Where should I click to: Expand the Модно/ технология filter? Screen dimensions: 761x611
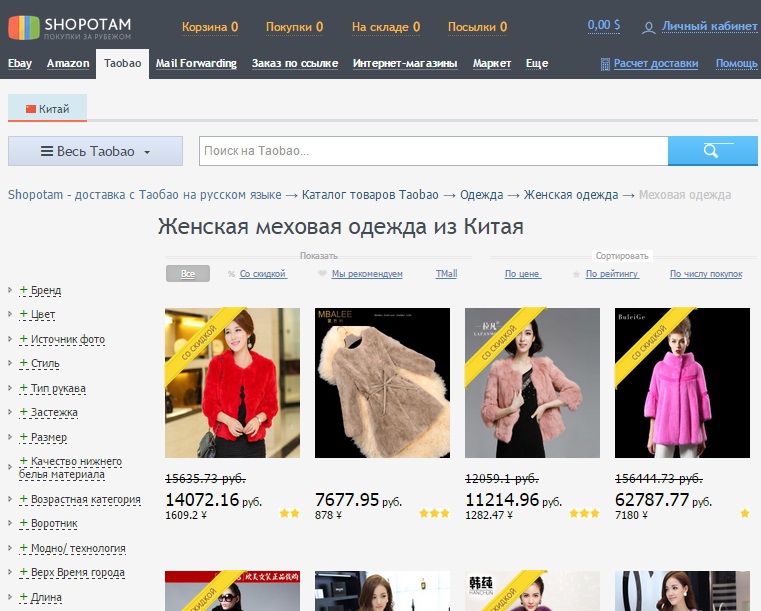click(72, 548)
